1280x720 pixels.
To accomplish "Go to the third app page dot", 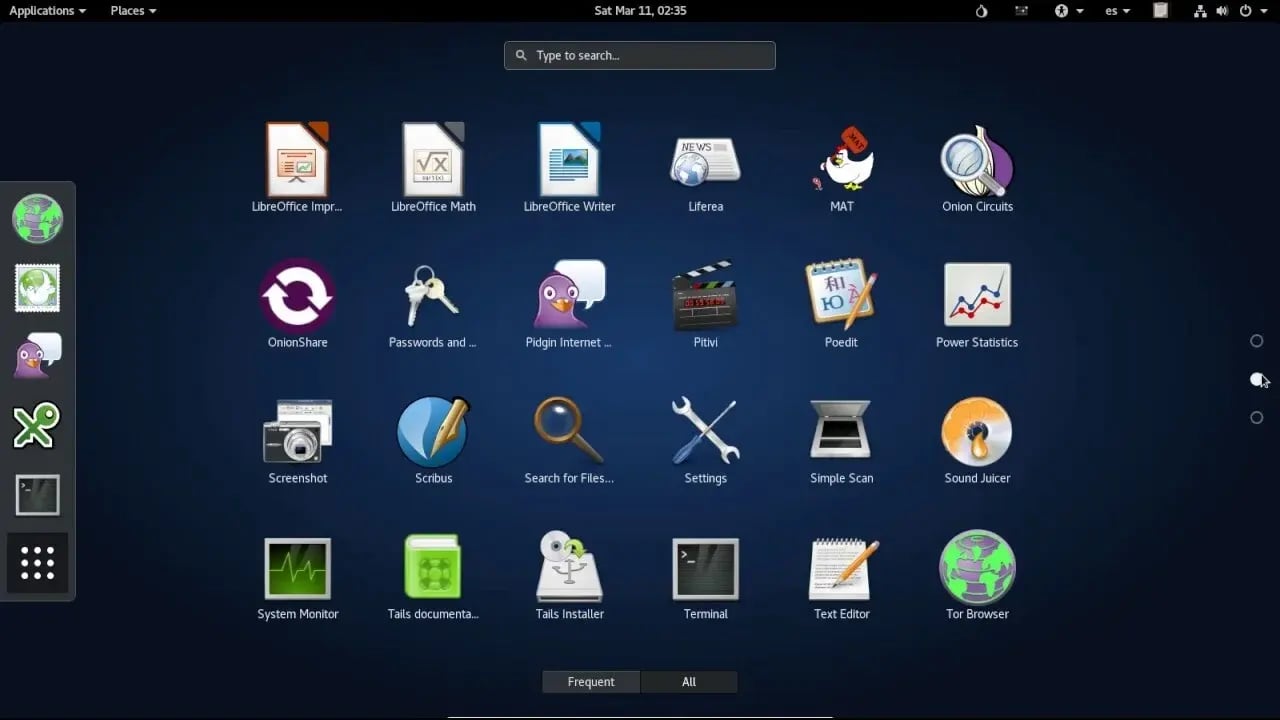I will [1257, 418].
